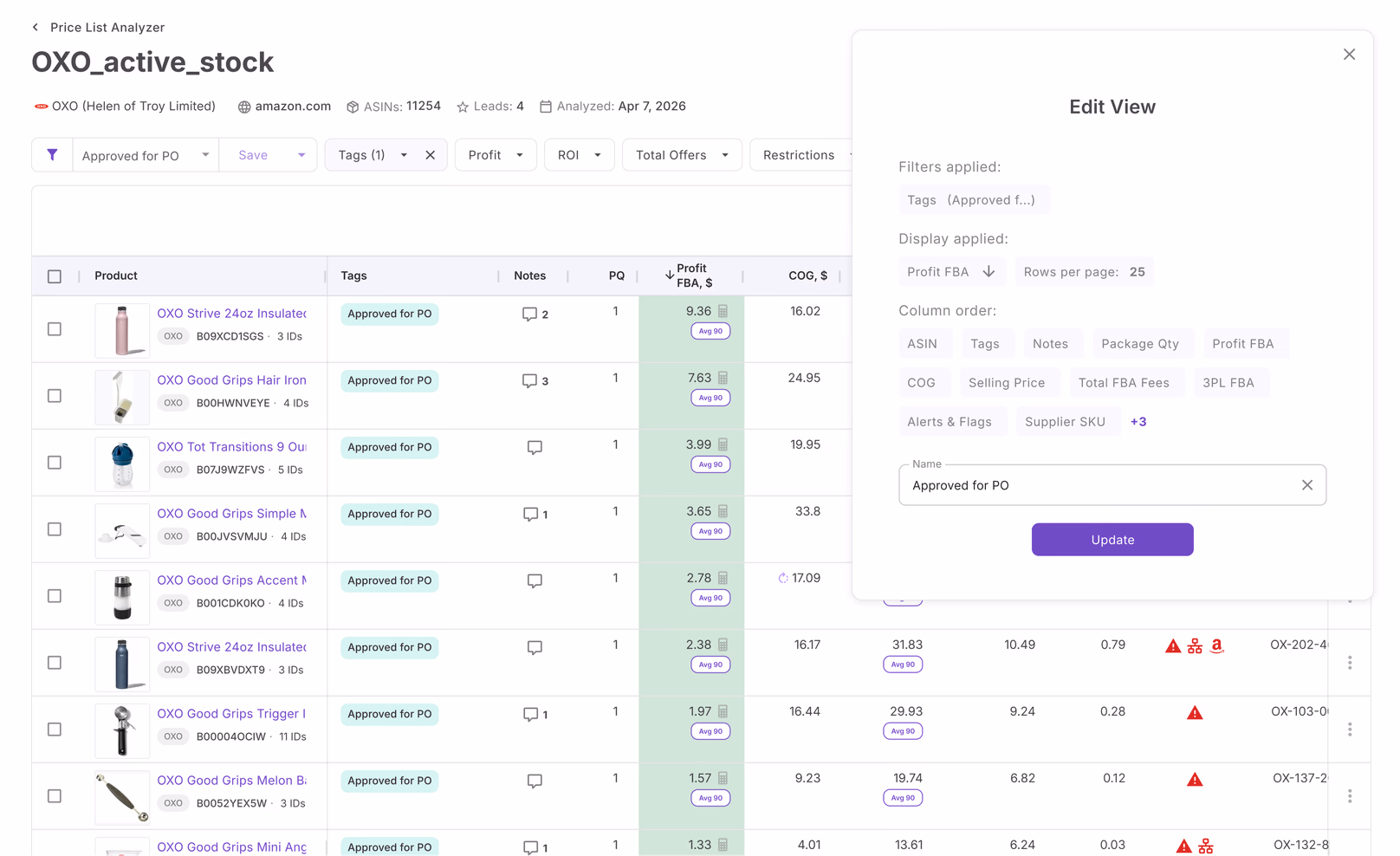Click Avg 90 badge under price 31.83
1400x856 pixels.
pos(903,665)
